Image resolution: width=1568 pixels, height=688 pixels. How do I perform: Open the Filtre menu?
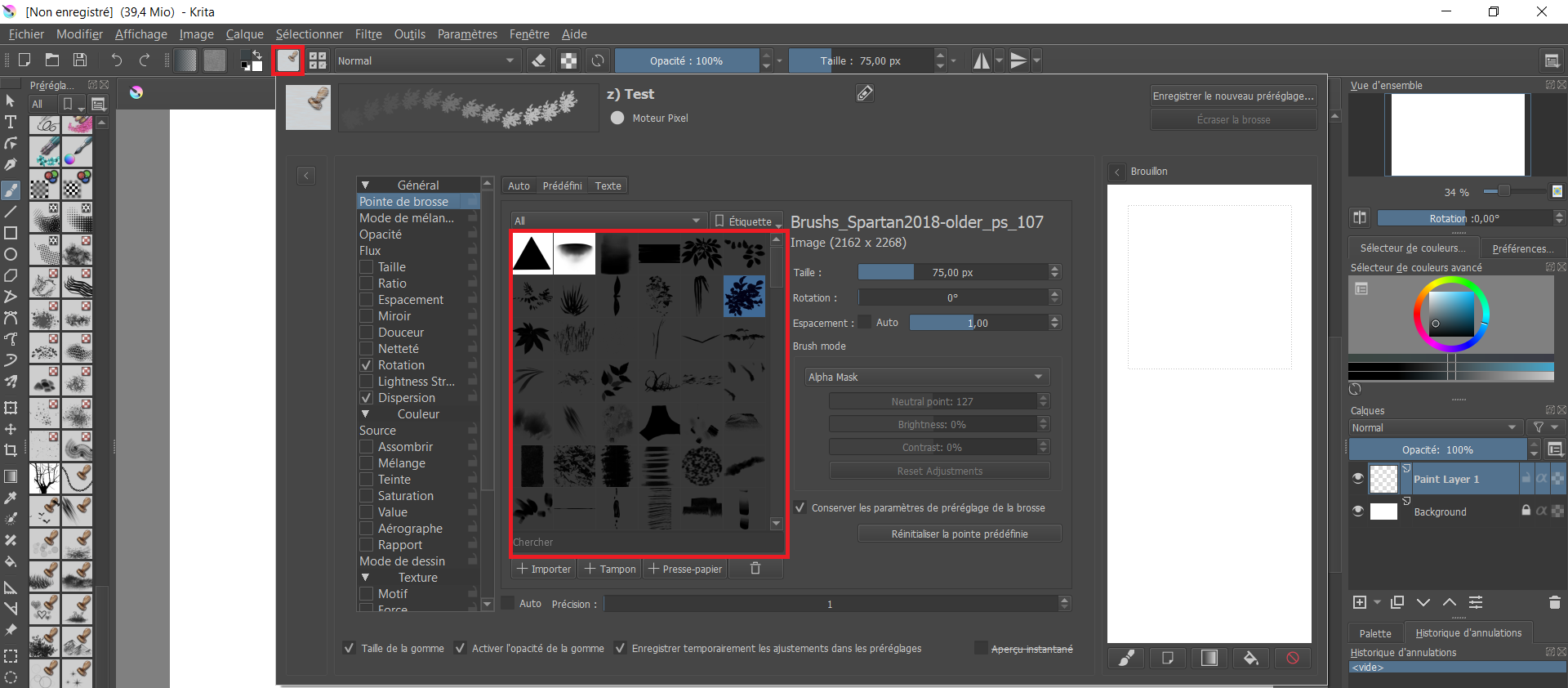[x=367, y=34]
